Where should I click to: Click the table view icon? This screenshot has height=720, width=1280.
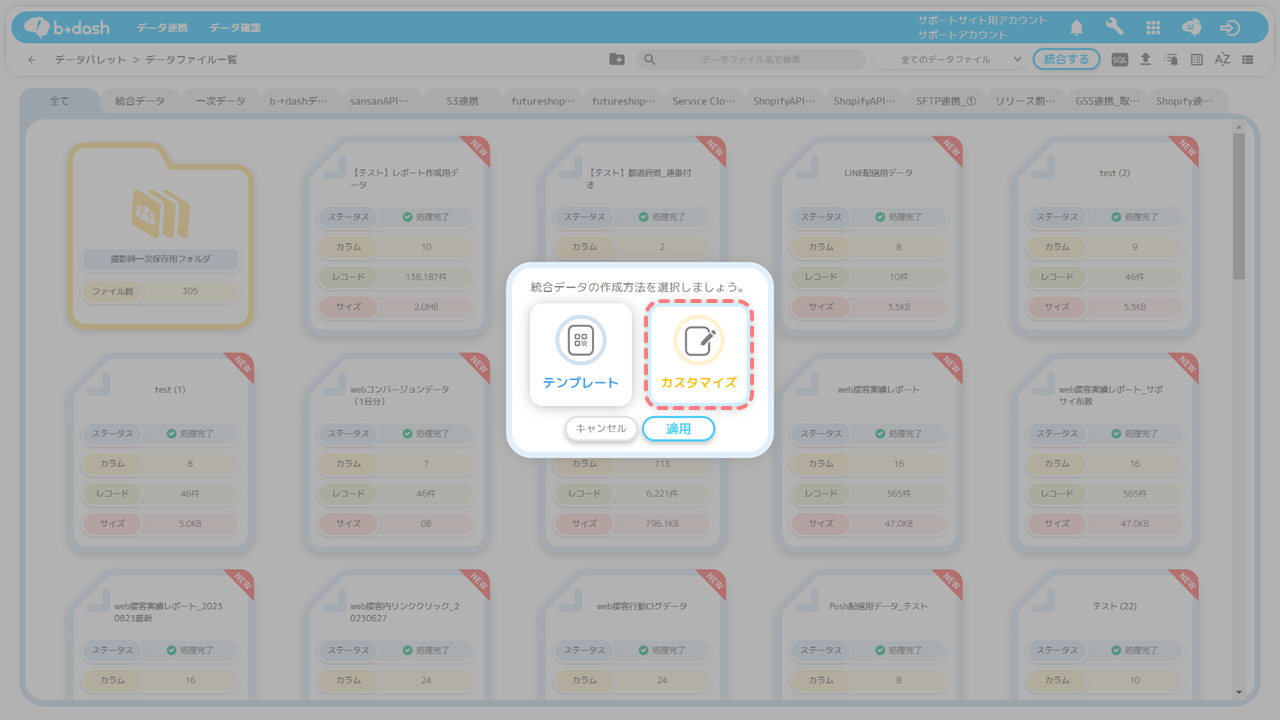pyautogui.click(x=1197, y=60)
